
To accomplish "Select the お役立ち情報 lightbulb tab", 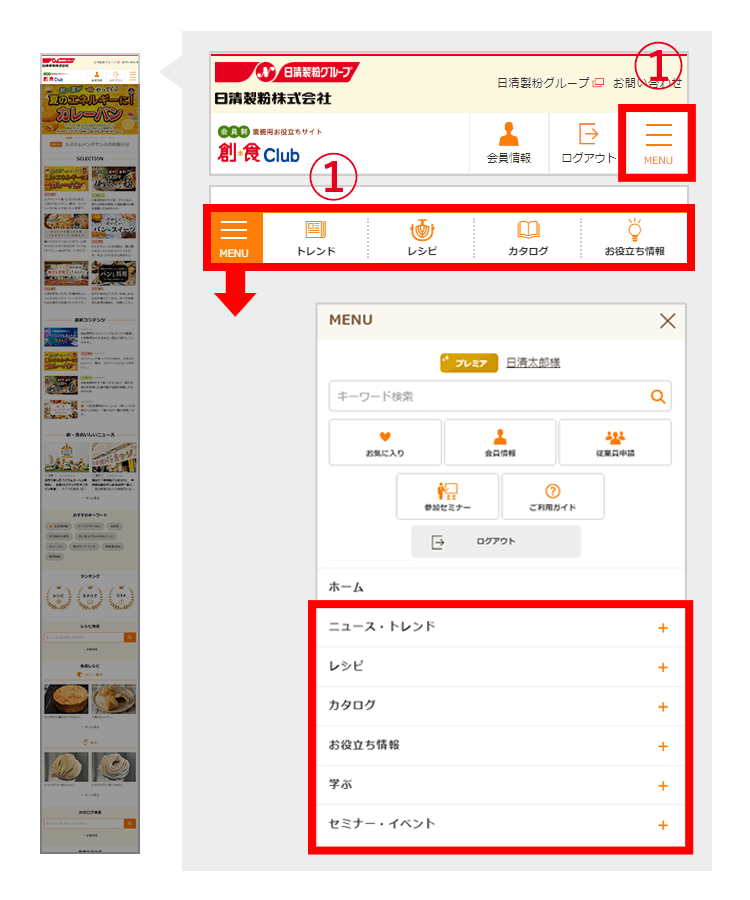I will pyautogui.click(x=634, y=239).
